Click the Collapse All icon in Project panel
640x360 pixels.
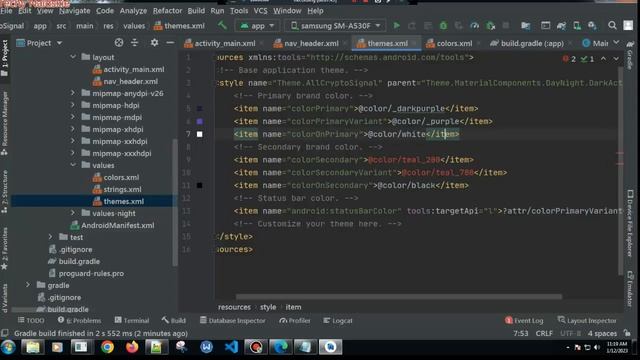coord(135,43)
